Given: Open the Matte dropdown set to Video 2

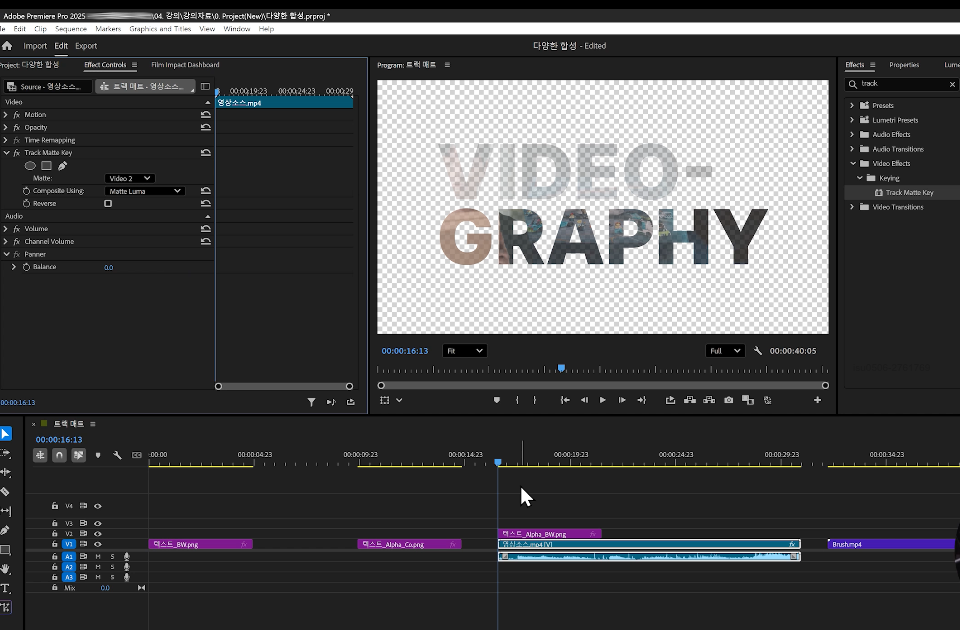Looking at the screenshot, I should tap(129, 178).
